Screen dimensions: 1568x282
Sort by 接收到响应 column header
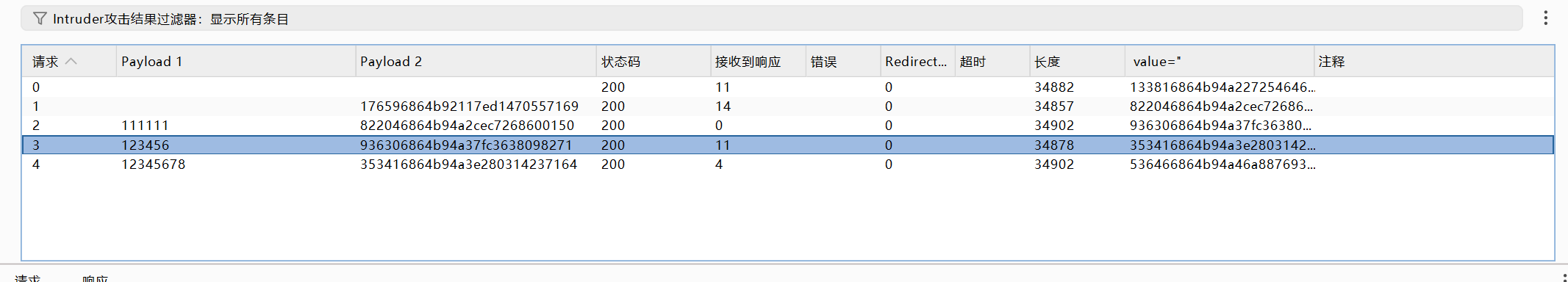coord(759,62)
